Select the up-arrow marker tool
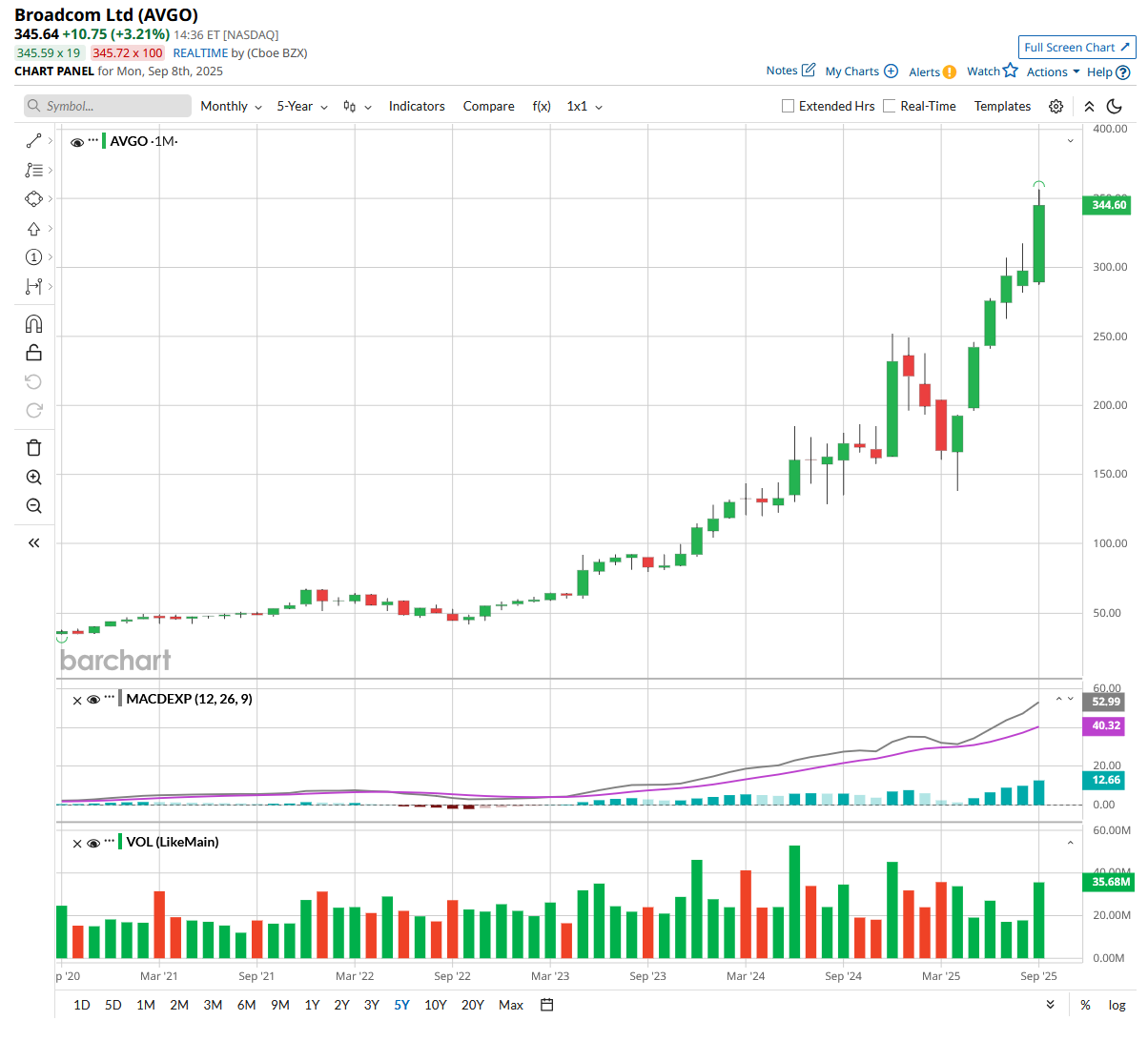 tap(33, 229)
